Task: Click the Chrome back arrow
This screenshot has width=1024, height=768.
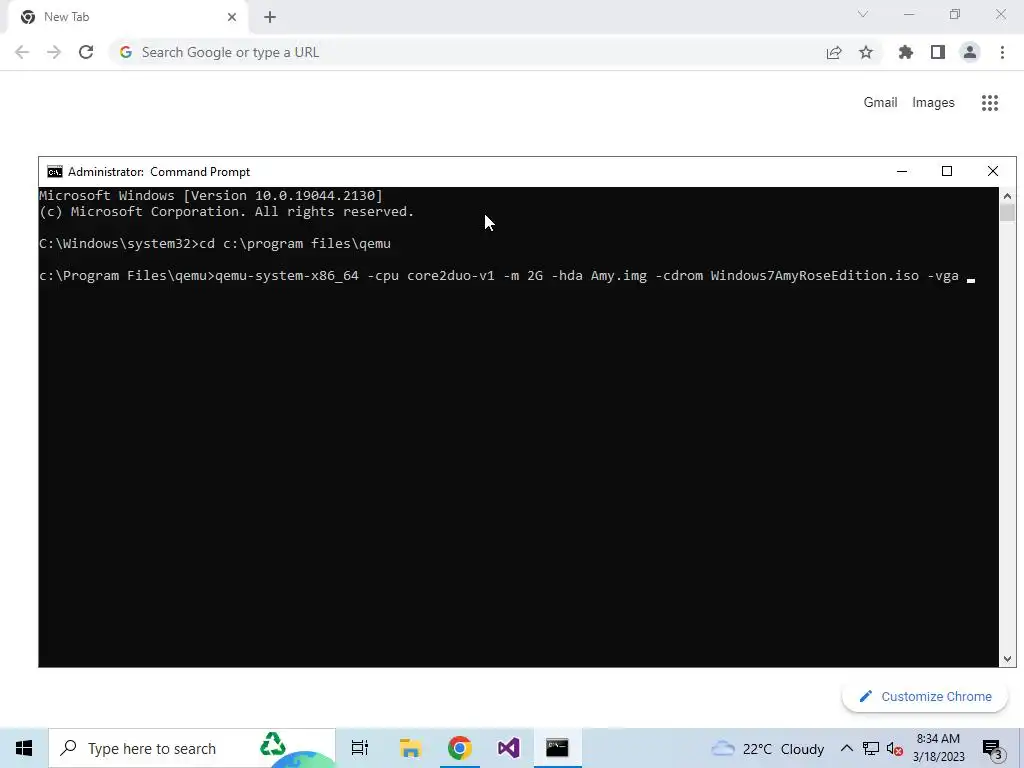Action: tap(22, 52)
